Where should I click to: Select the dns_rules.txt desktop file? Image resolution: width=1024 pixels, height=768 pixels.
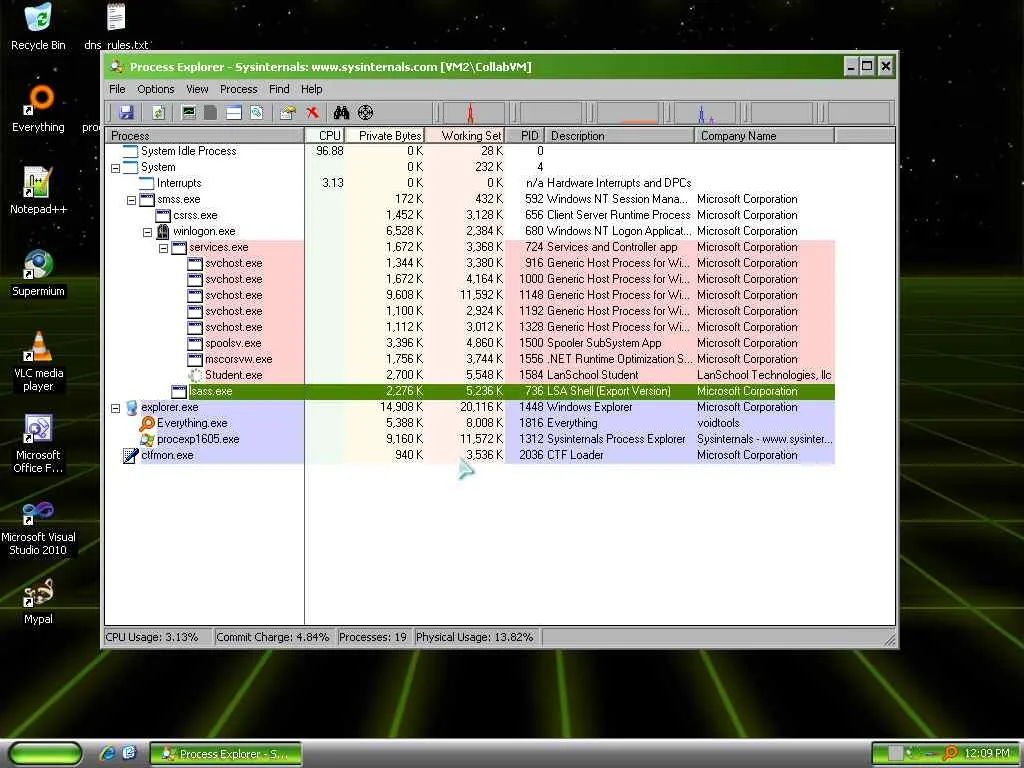[x=116, y=26]
